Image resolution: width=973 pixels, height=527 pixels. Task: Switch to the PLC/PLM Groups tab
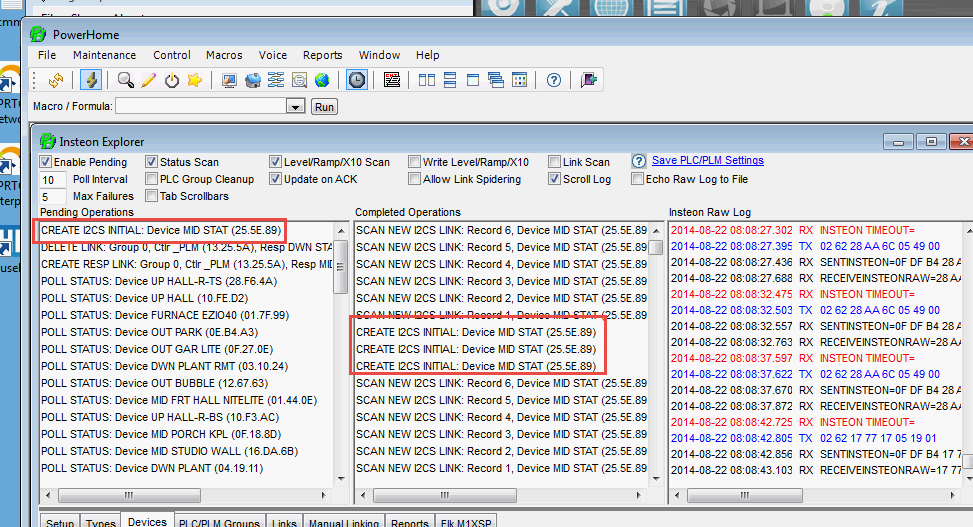click(x=220, y=522)
